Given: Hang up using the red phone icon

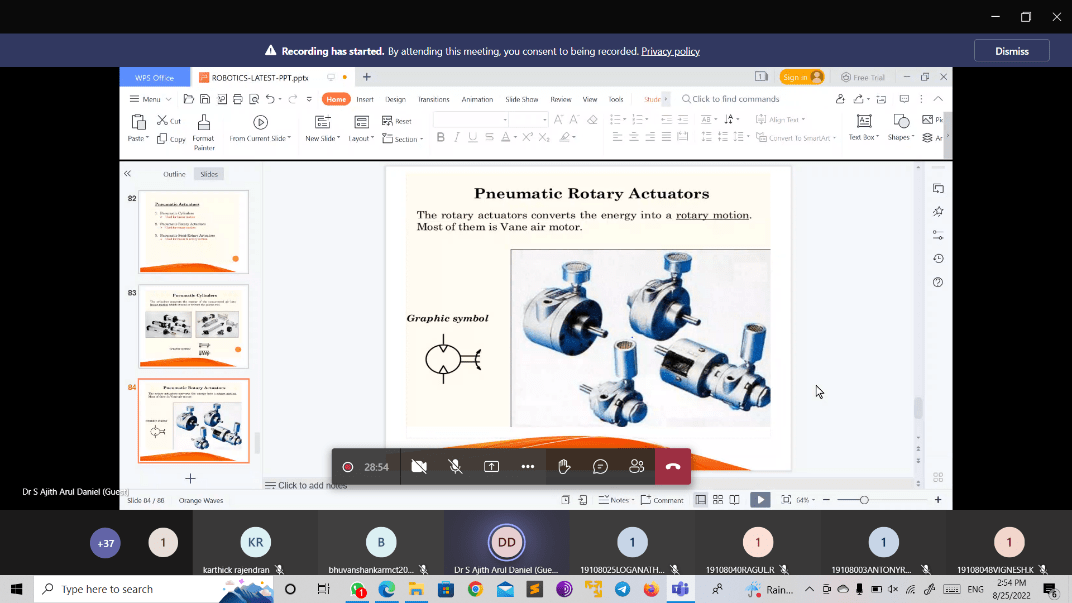Looking at the screenshot, I should pos(673,466).
